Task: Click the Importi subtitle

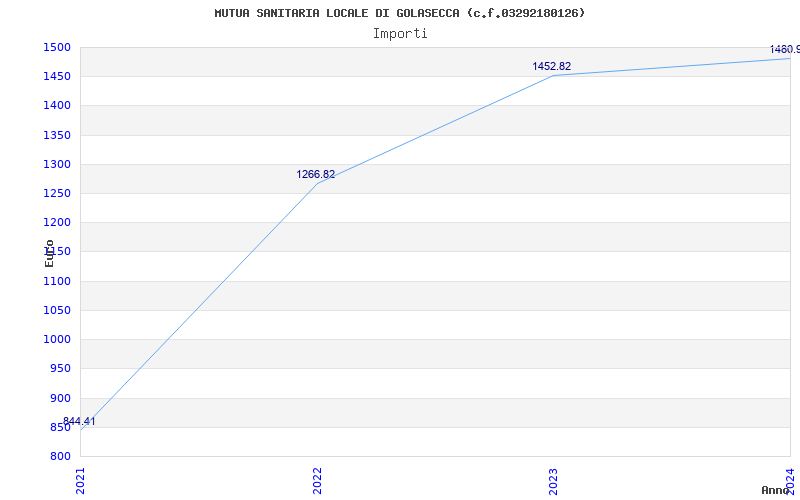Action: coord(400,34)
